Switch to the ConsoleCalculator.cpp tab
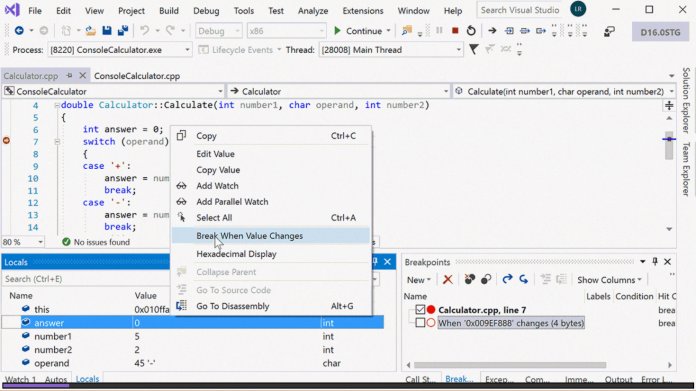696x391 pixels. 137,76
